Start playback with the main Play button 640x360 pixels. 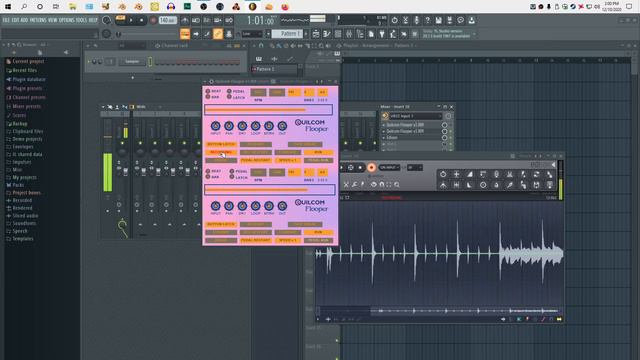pyautogui.click(x=131, y=20)
